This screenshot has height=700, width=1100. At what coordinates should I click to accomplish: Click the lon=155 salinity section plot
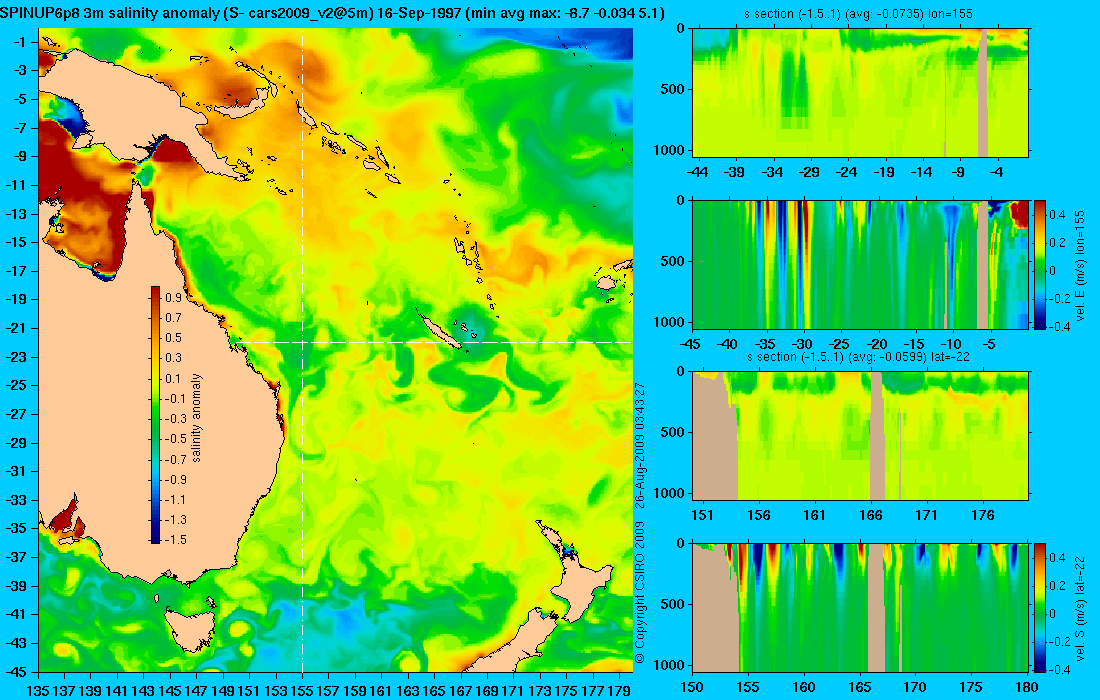coord(860,92)
